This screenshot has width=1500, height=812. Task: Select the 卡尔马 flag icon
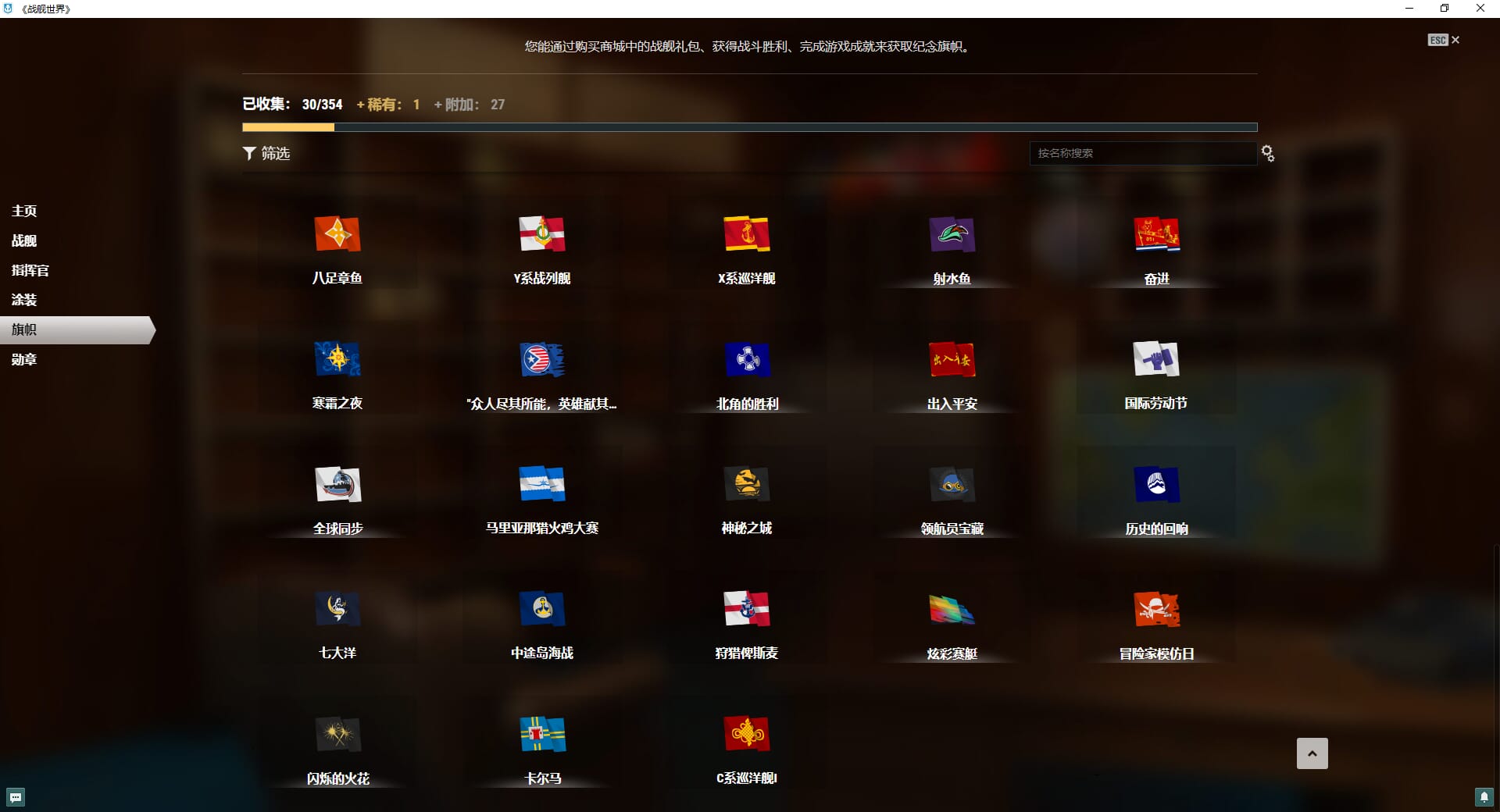pyautogui.click(x=541, y=735)
